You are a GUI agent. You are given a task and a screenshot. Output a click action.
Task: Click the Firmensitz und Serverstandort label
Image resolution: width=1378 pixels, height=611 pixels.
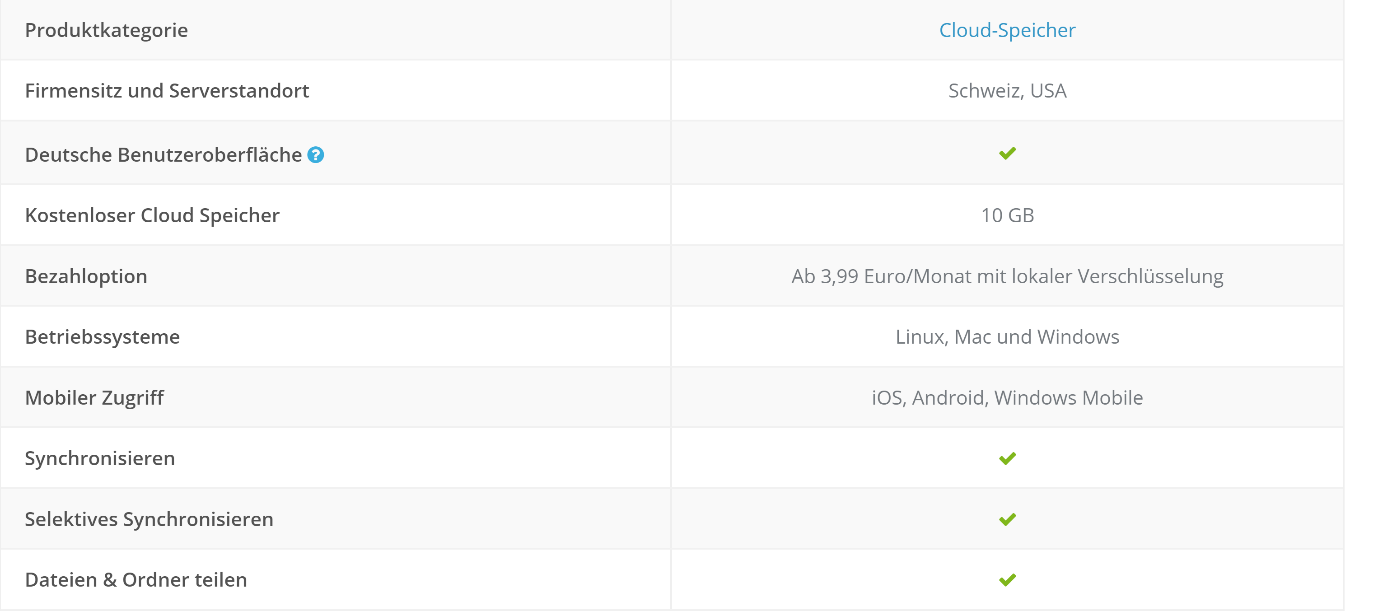click(167, 91)
